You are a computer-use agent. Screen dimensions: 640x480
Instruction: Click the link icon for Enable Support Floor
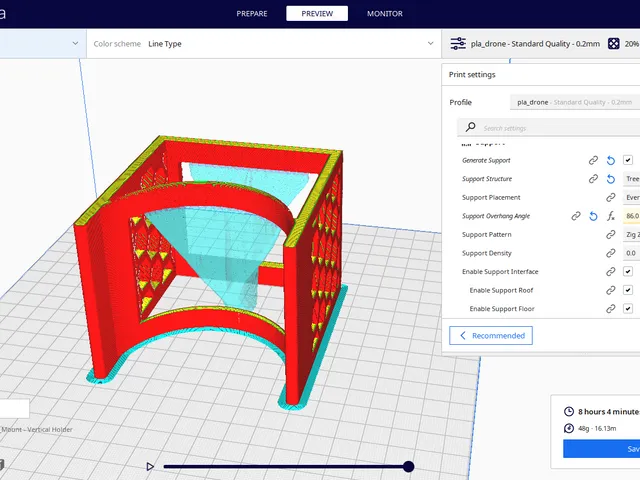[611, 309]
